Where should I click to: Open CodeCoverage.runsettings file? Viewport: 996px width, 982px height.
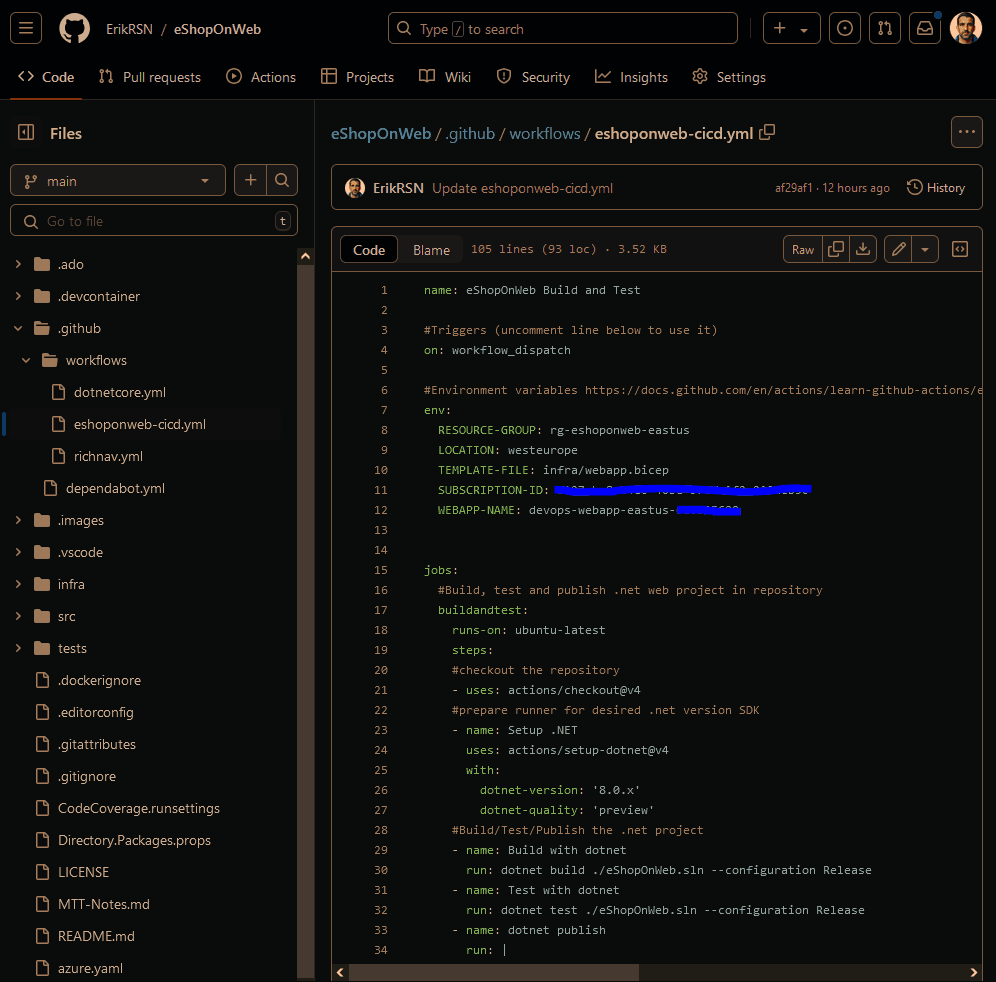[x=138, y=808]
